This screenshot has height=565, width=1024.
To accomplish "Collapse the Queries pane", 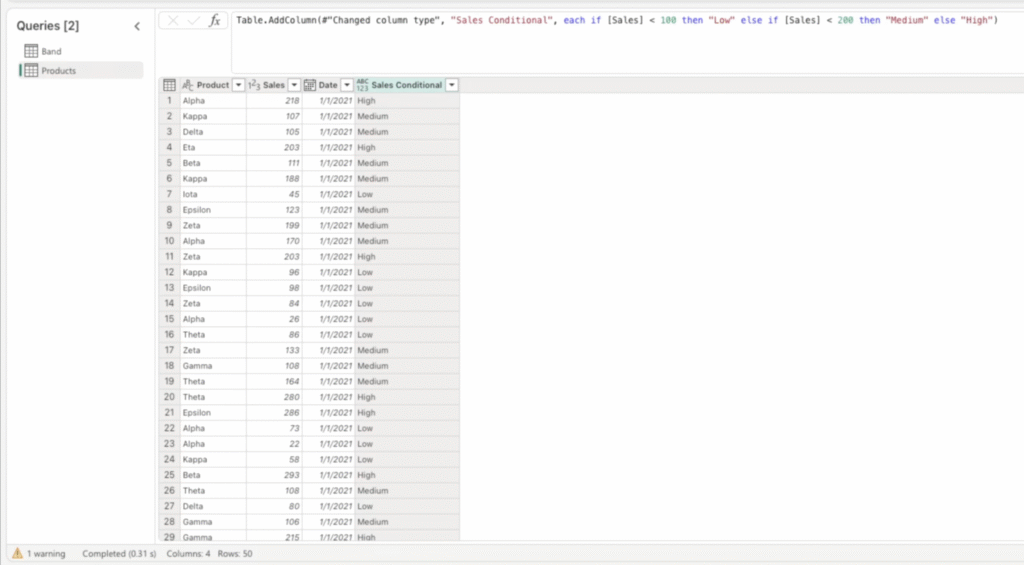I will (x=137, y=27).
